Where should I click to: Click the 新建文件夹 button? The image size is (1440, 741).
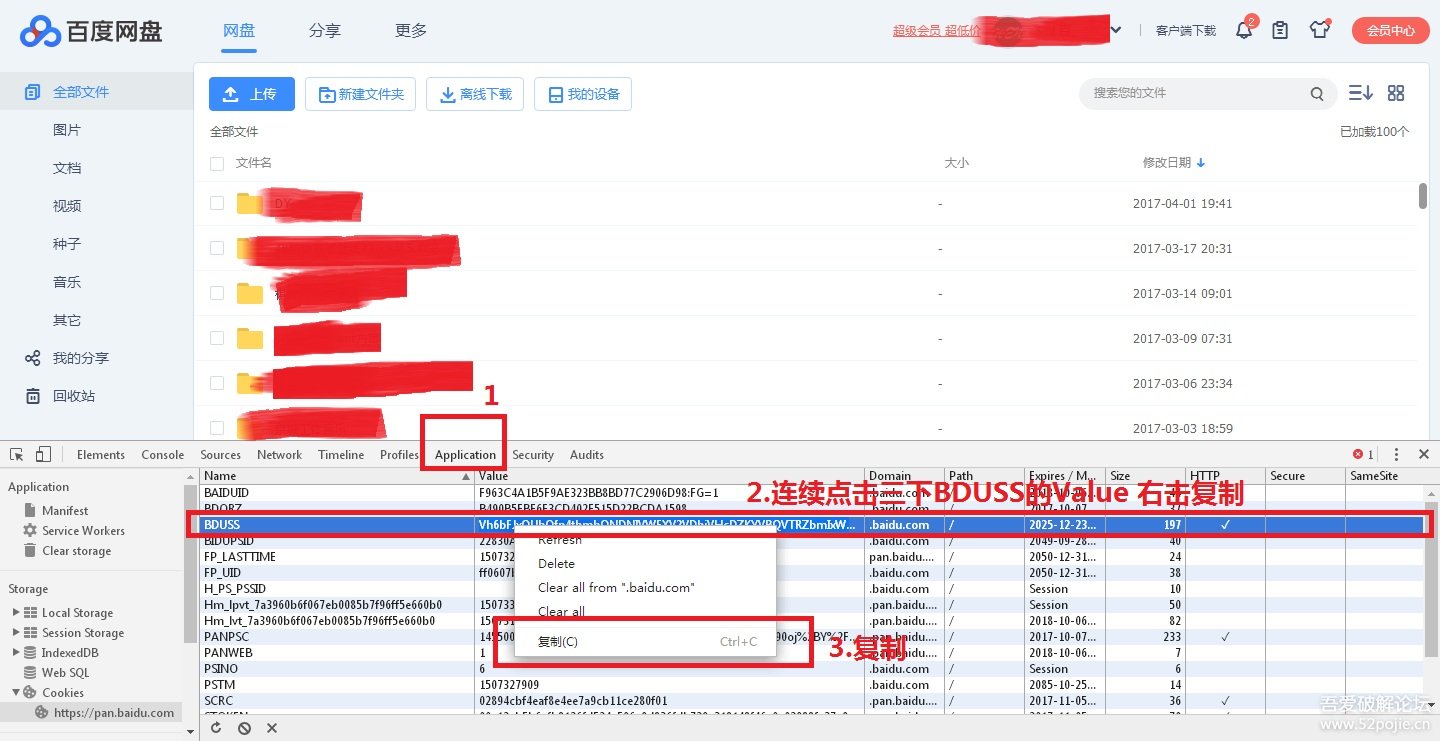(360, 94)
